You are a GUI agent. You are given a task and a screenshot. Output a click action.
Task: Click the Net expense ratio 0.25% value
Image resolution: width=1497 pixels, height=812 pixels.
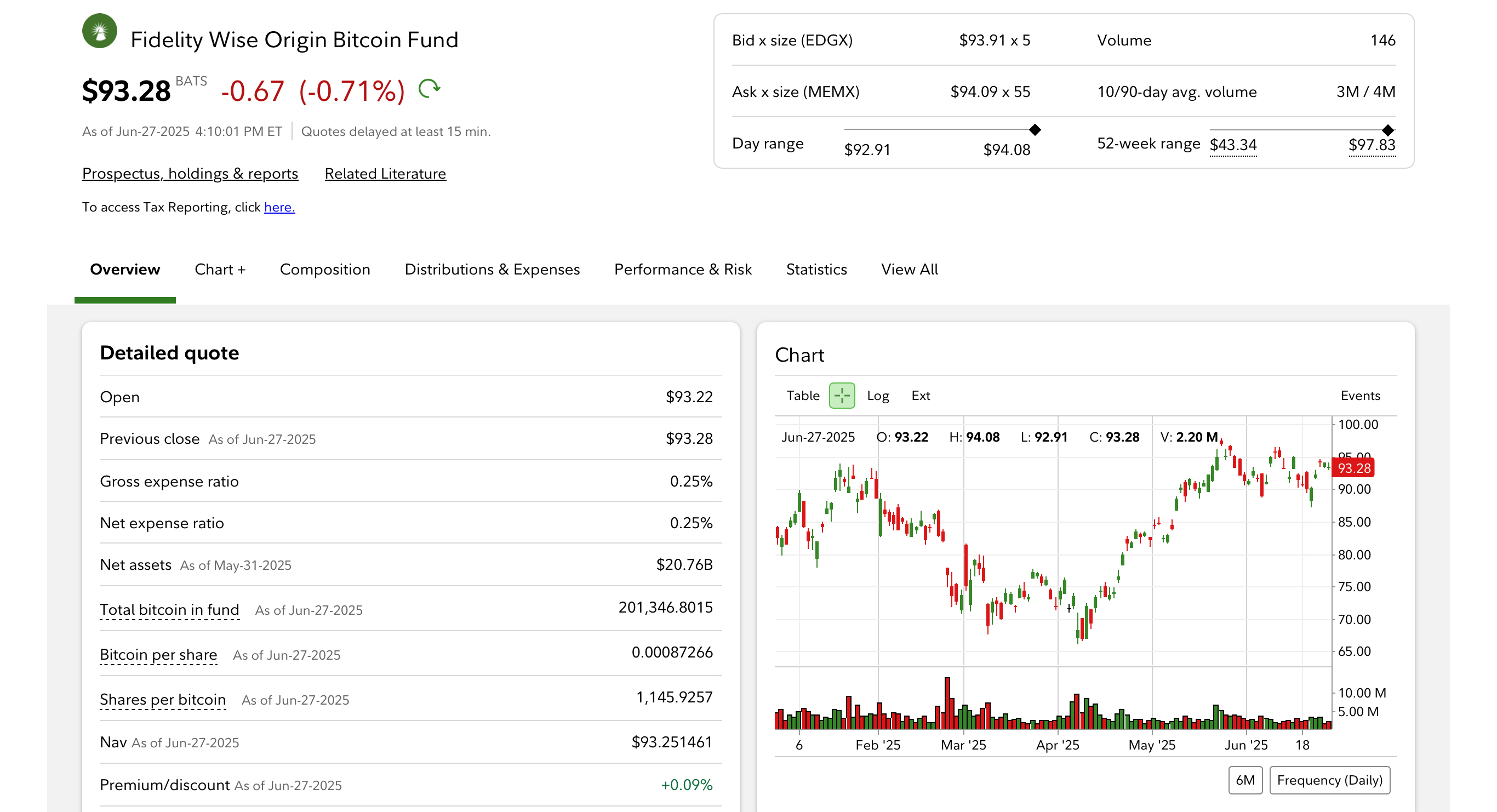pos(692,523)
